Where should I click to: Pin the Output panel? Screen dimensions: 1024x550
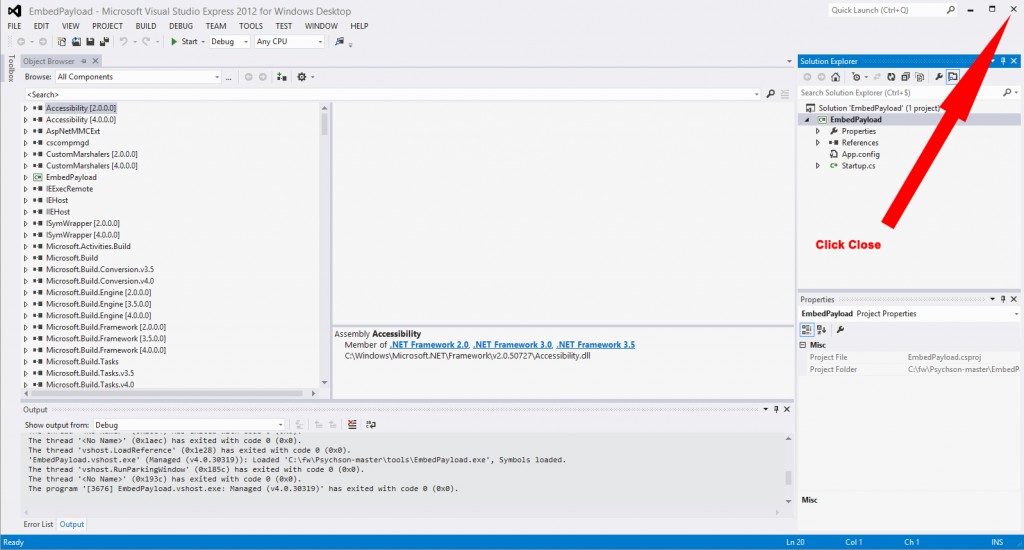pyautogui.click(x=776, y=410)
